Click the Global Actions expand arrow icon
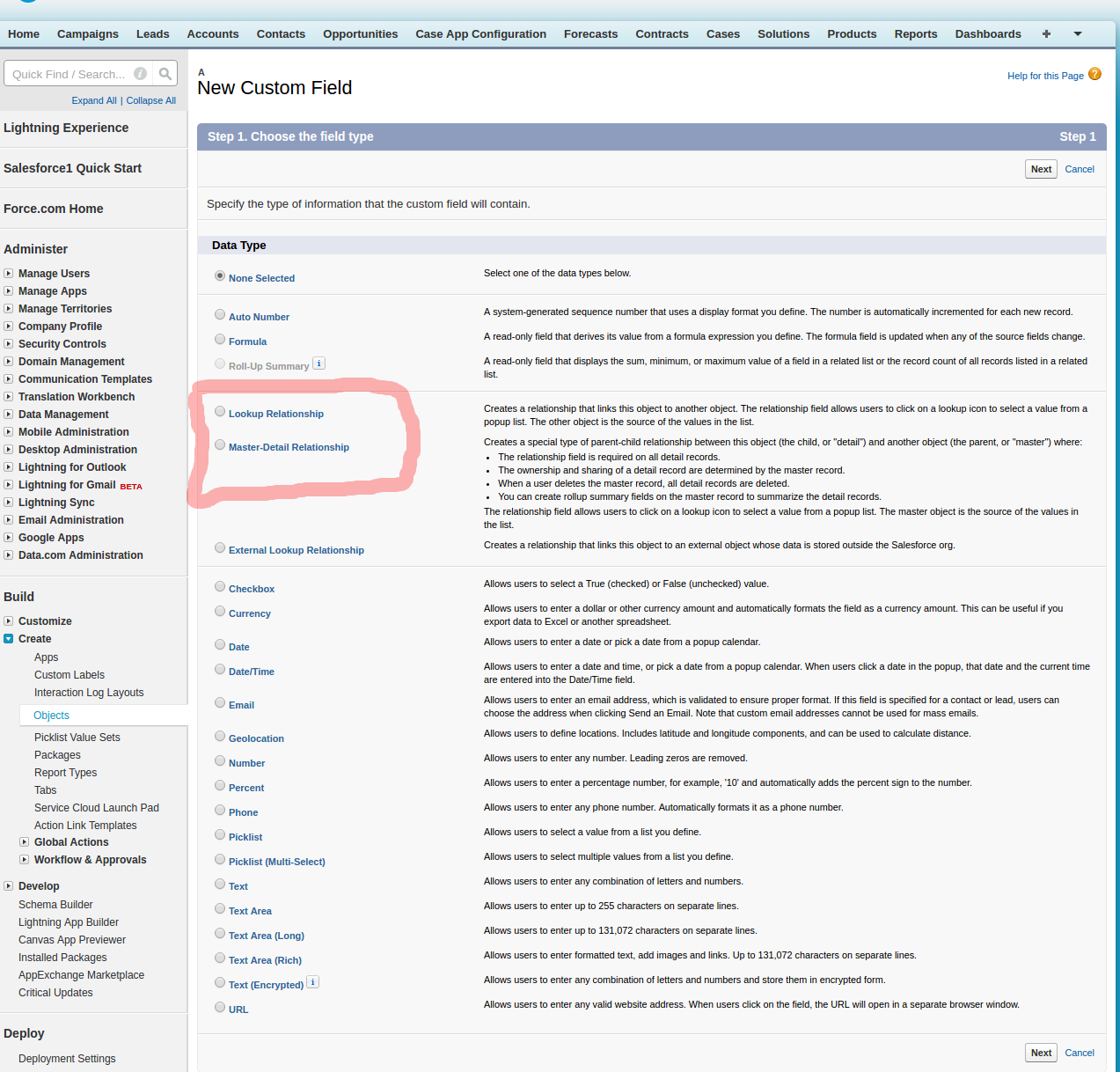 (25, 842)
